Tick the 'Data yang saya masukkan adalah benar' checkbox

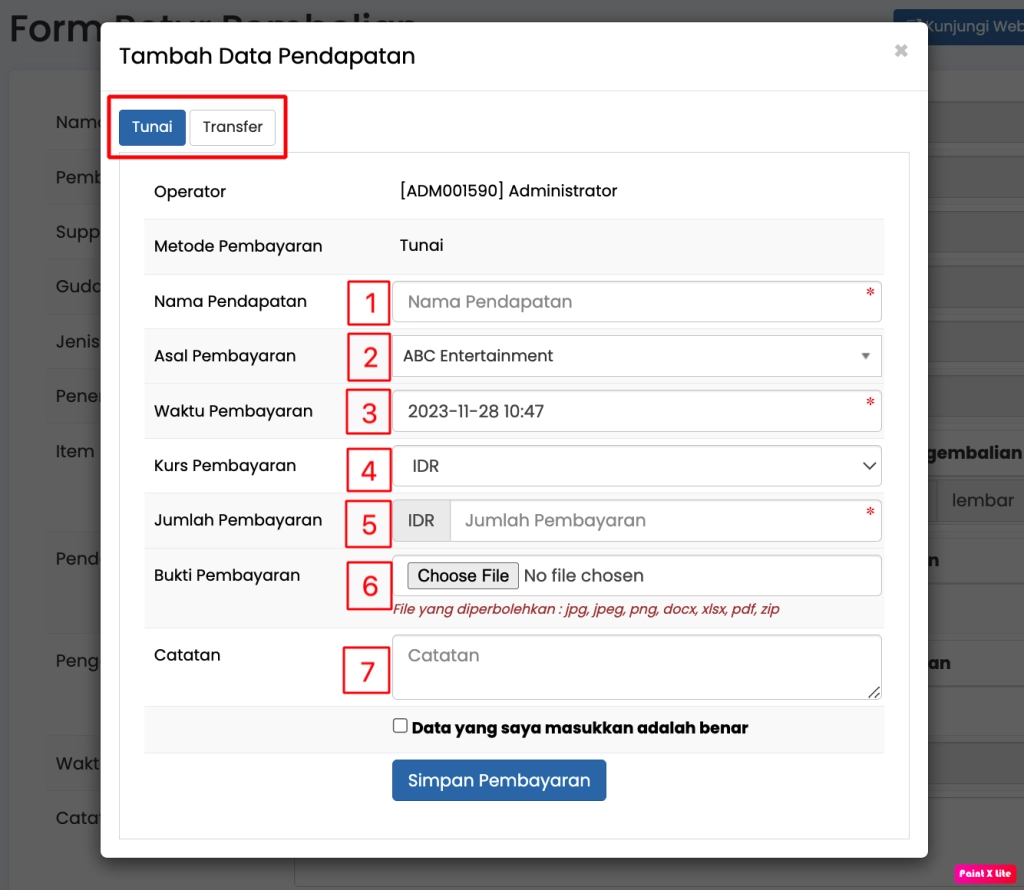point(400,727)
